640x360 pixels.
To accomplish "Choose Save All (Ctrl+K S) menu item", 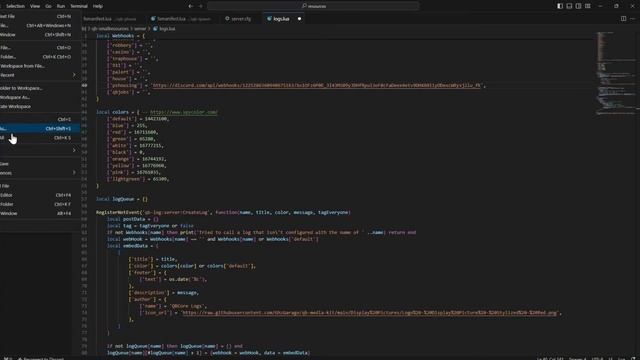I will click(x=39, y=138).
